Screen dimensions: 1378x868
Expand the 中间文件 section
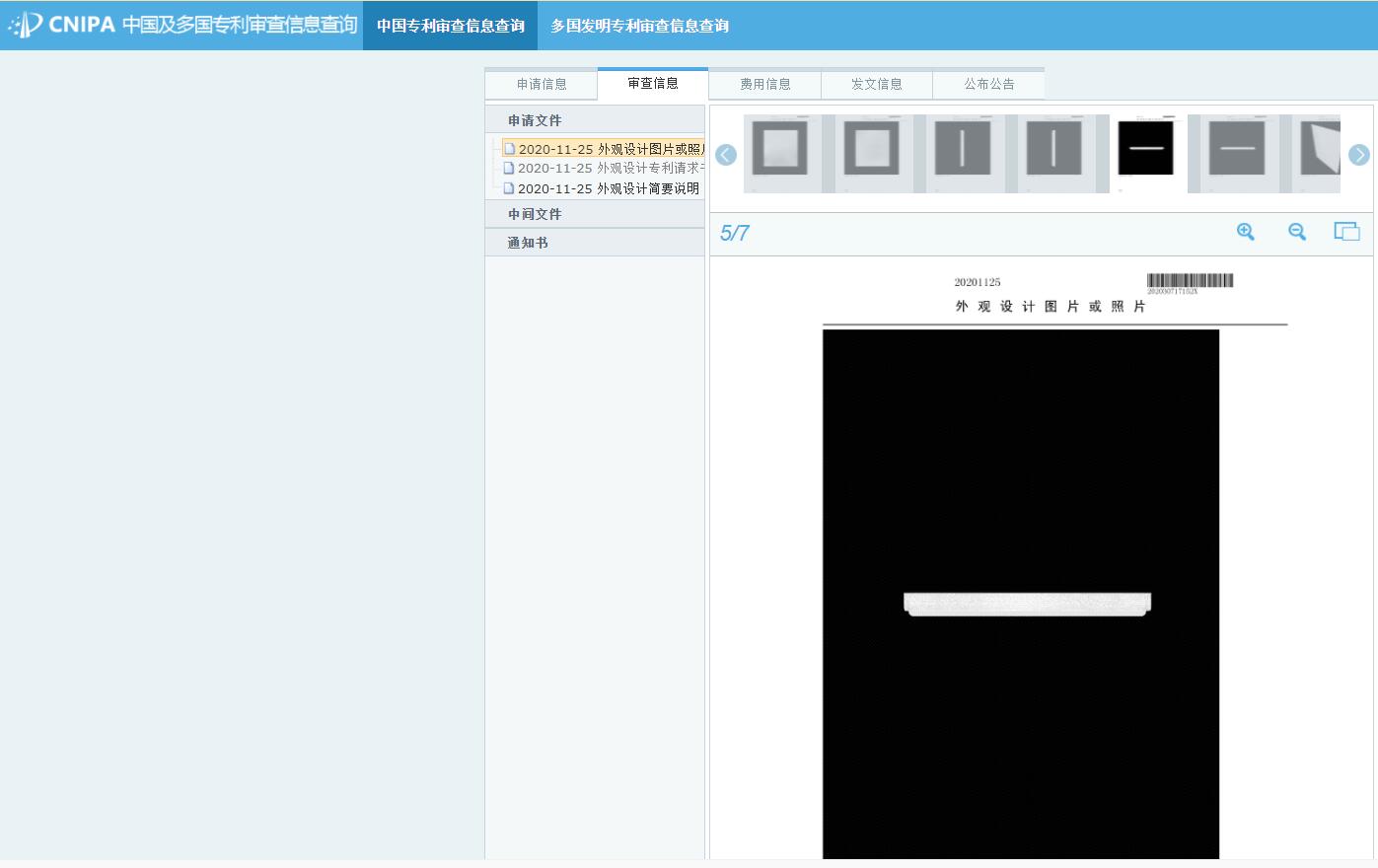coord(535,214)
